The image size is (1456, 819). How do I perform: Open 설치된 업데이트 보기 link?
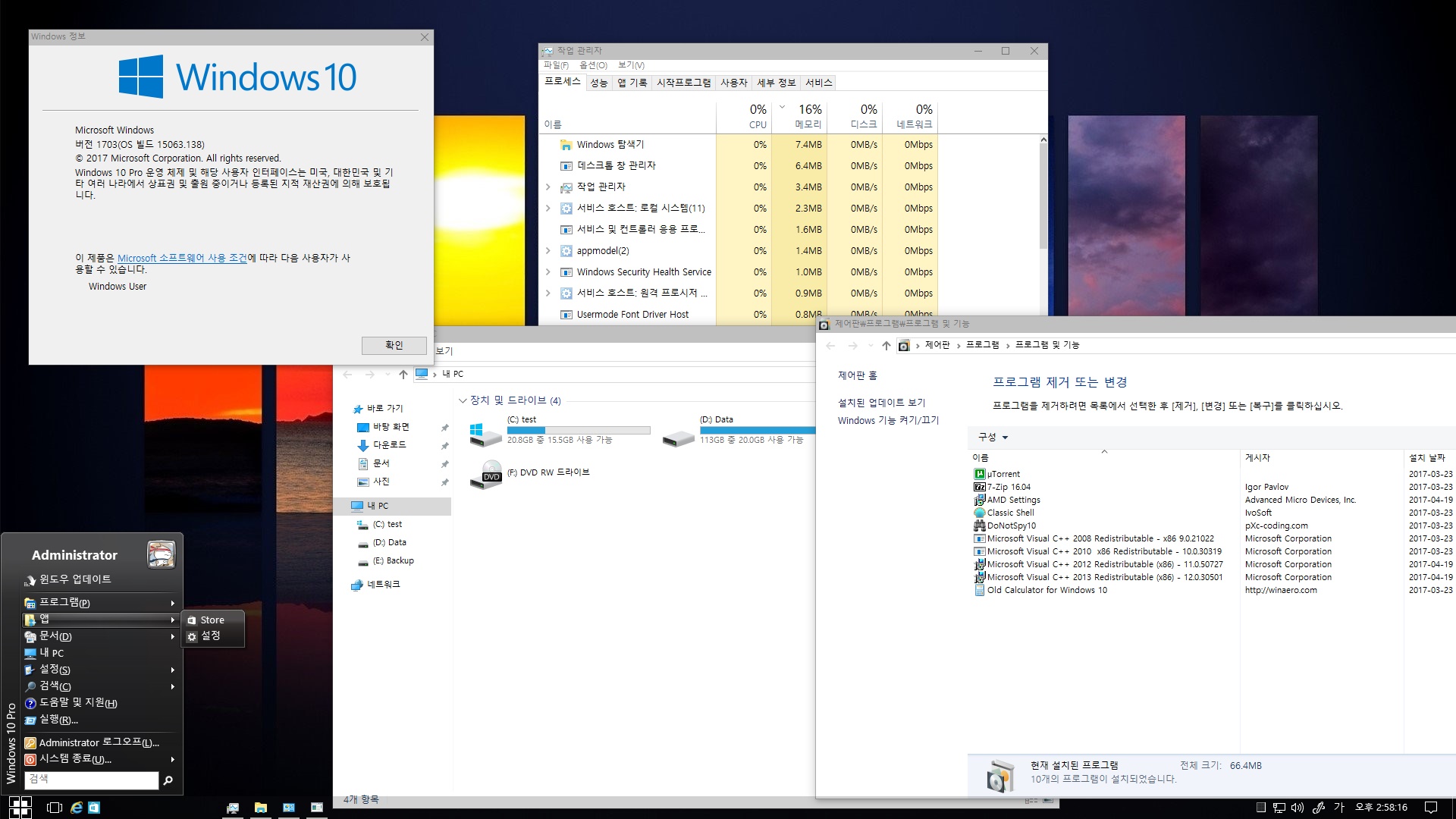[881, 403]
